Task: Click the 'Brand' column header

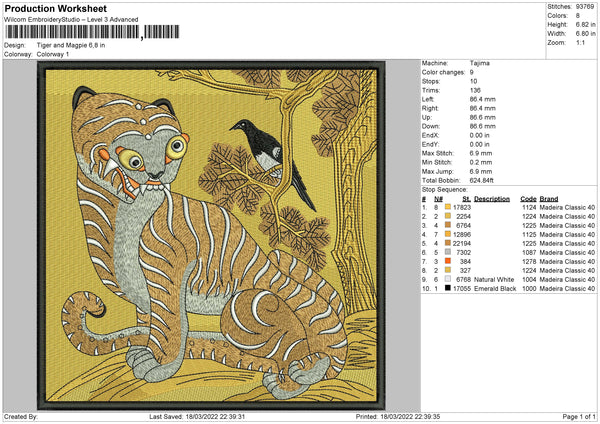Action: pos(549,199)
